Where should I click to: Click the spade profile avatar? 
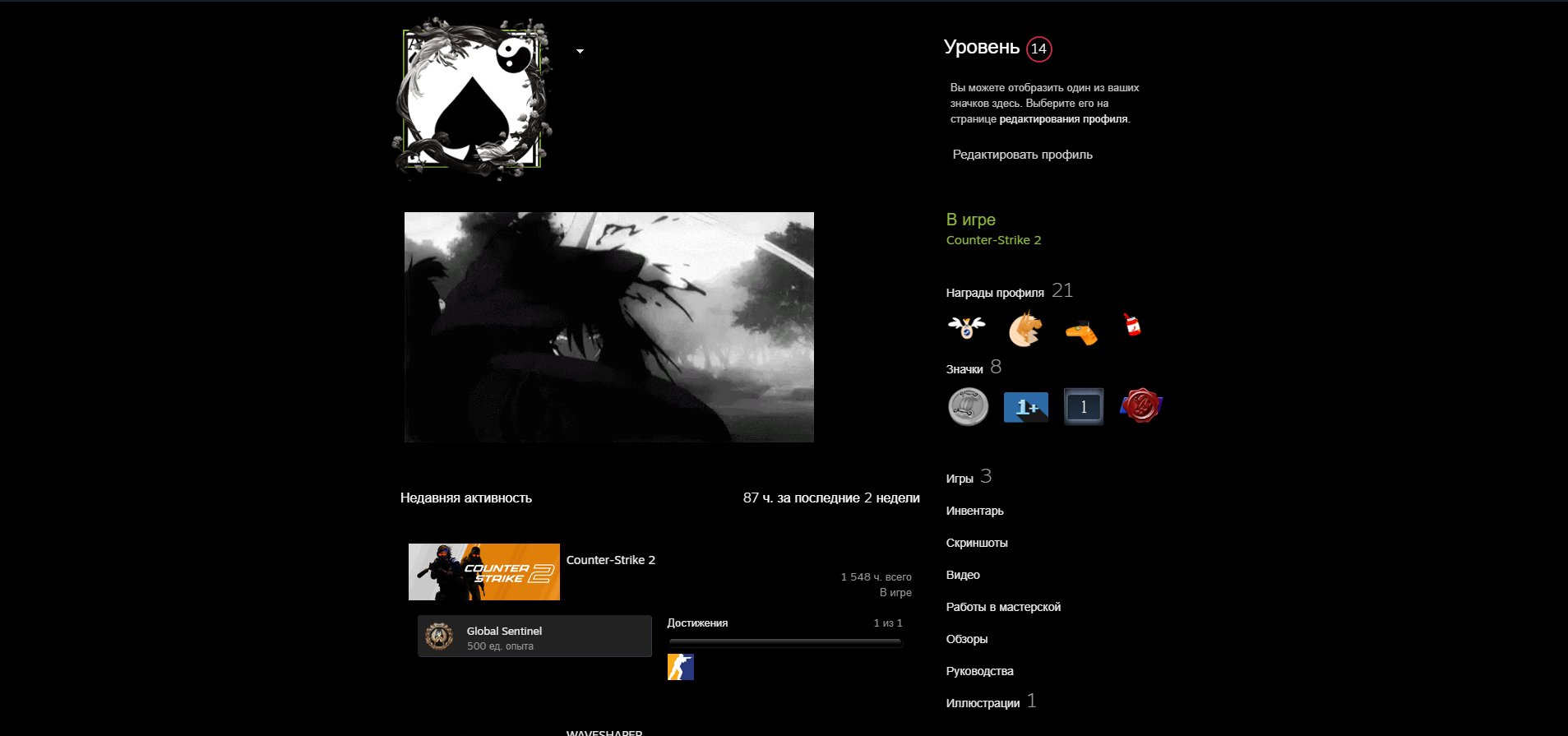pos(472,99)
